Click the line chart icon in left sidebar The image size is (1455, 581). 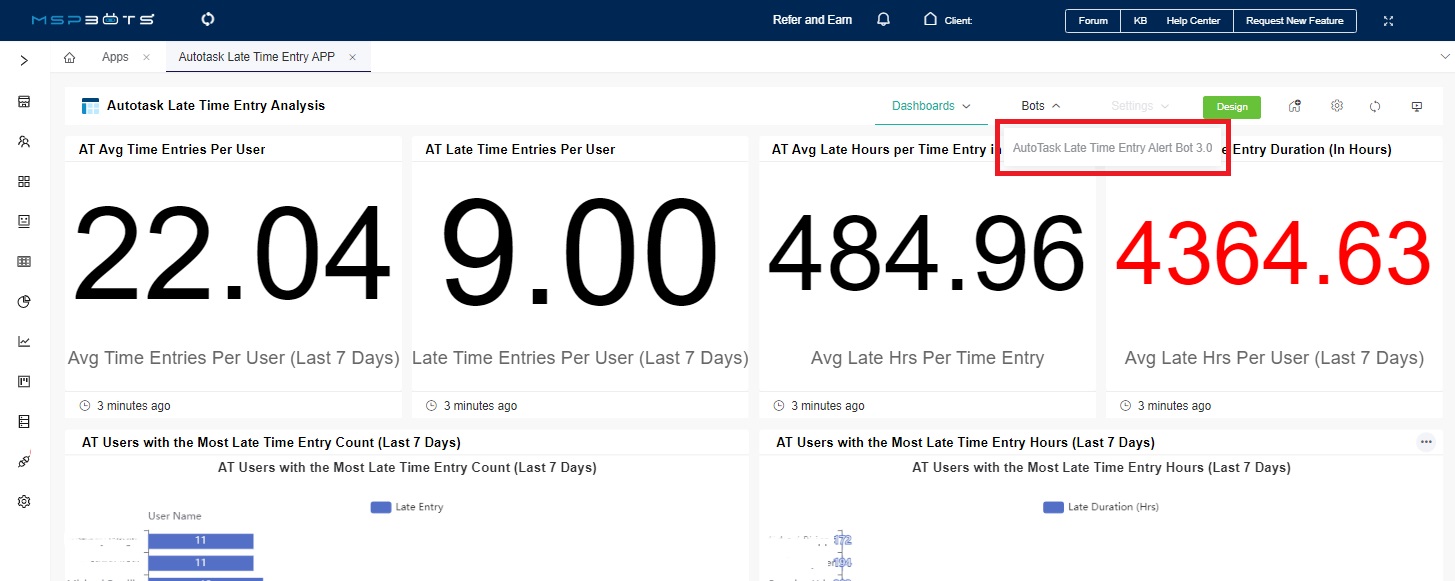pyautogui.click(x=24, y=341)
